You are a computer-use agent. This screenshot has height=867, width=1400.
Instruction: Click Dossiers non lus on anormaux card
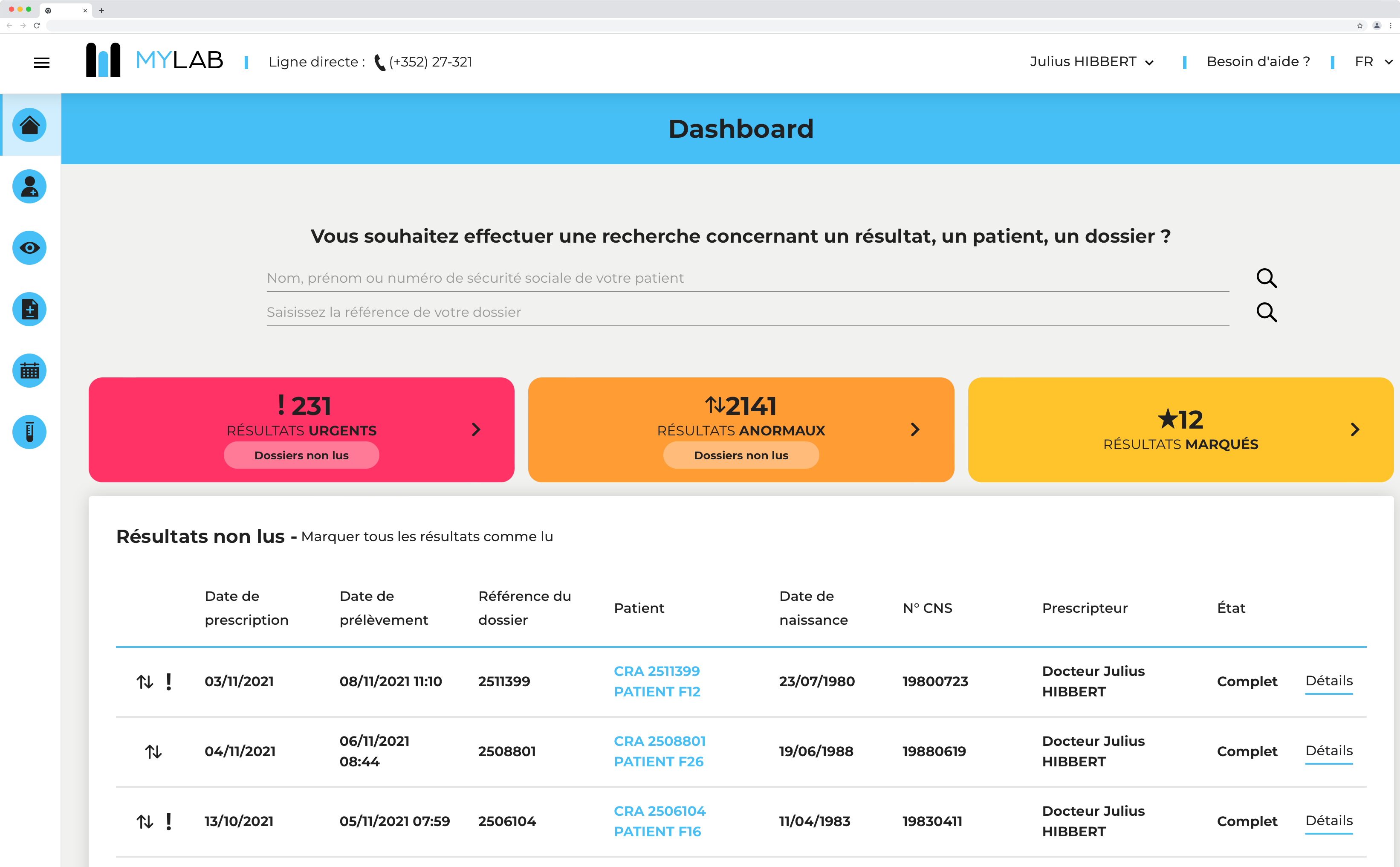(x=741, y=455)
